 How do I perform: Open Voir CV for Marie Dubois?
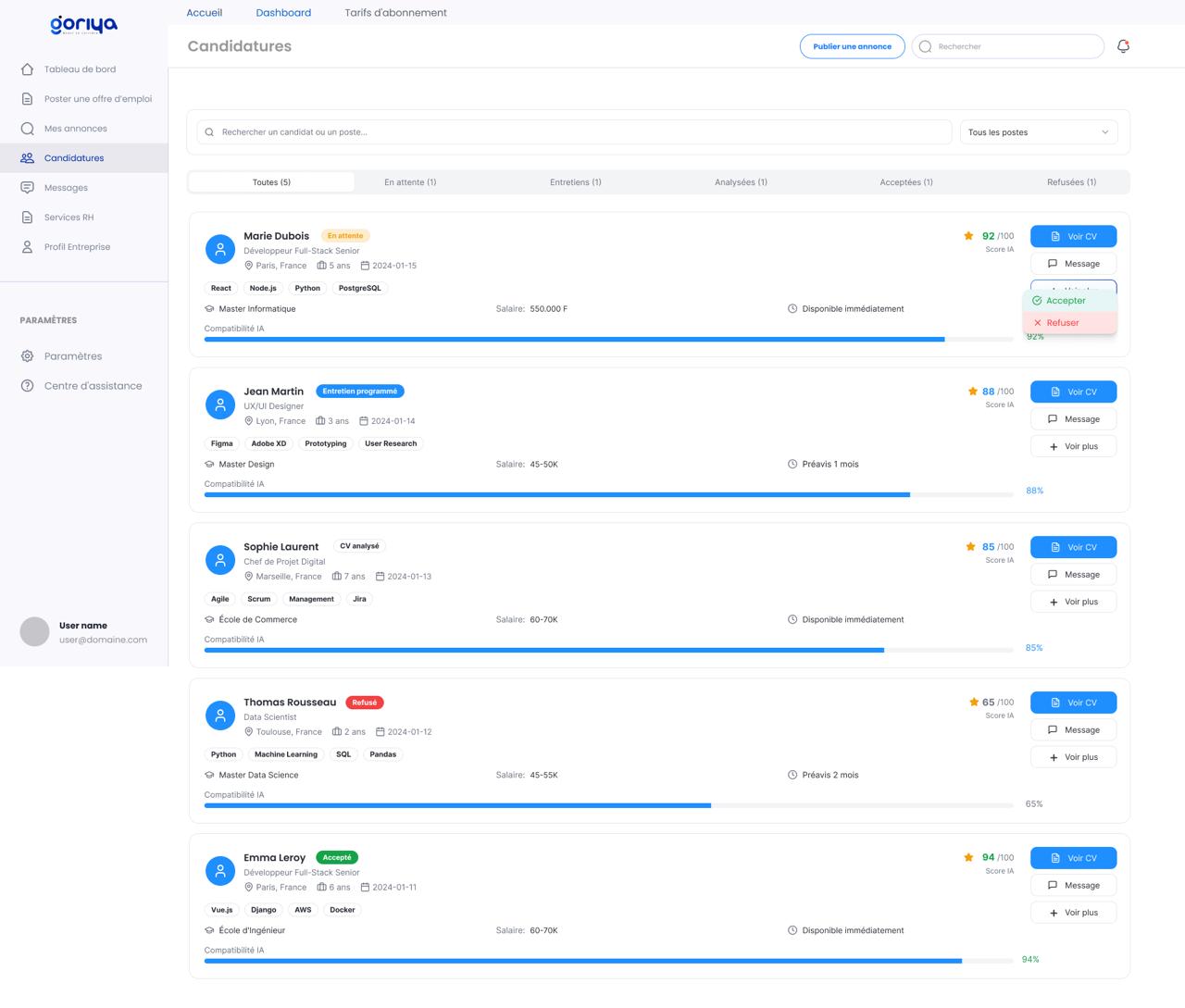point(1074,236)
